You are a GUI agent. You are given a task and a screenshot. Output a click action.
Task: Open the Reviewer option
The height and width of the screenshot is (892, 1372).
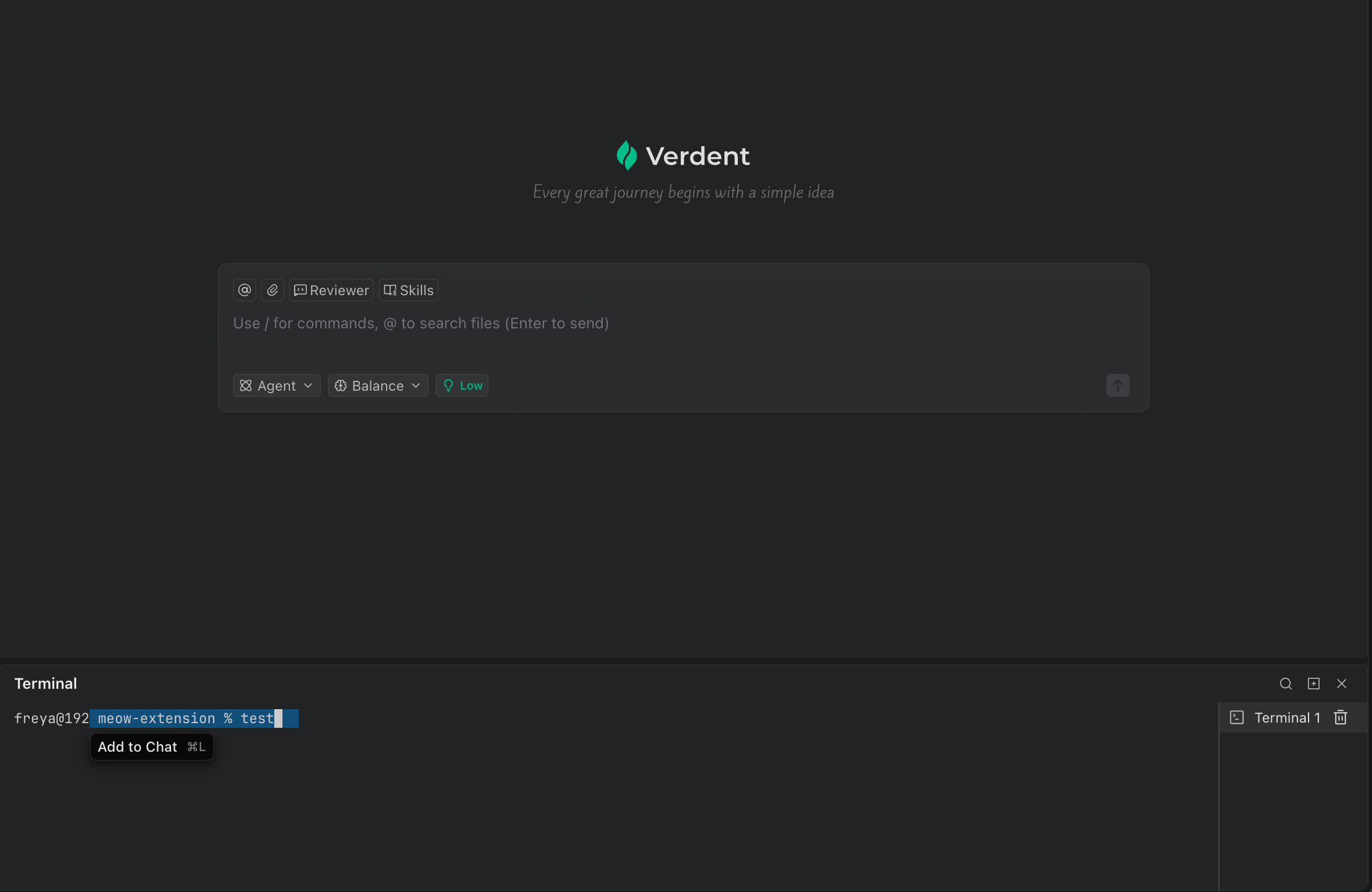(x=331, y=290)
